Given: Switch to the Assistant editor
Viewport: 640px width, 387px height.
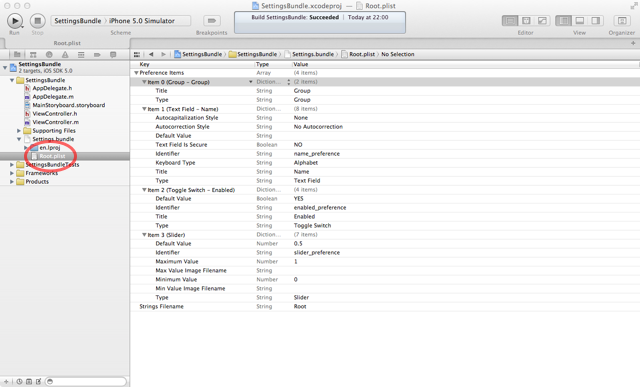Looking at the screenshot, I should [526, 20].
